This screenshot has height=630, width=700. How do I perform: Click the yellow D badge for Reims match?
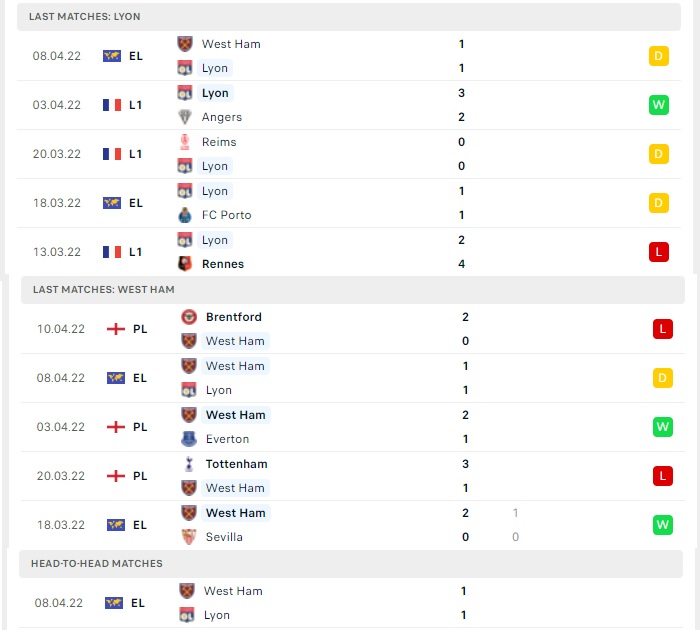point(658,154)
